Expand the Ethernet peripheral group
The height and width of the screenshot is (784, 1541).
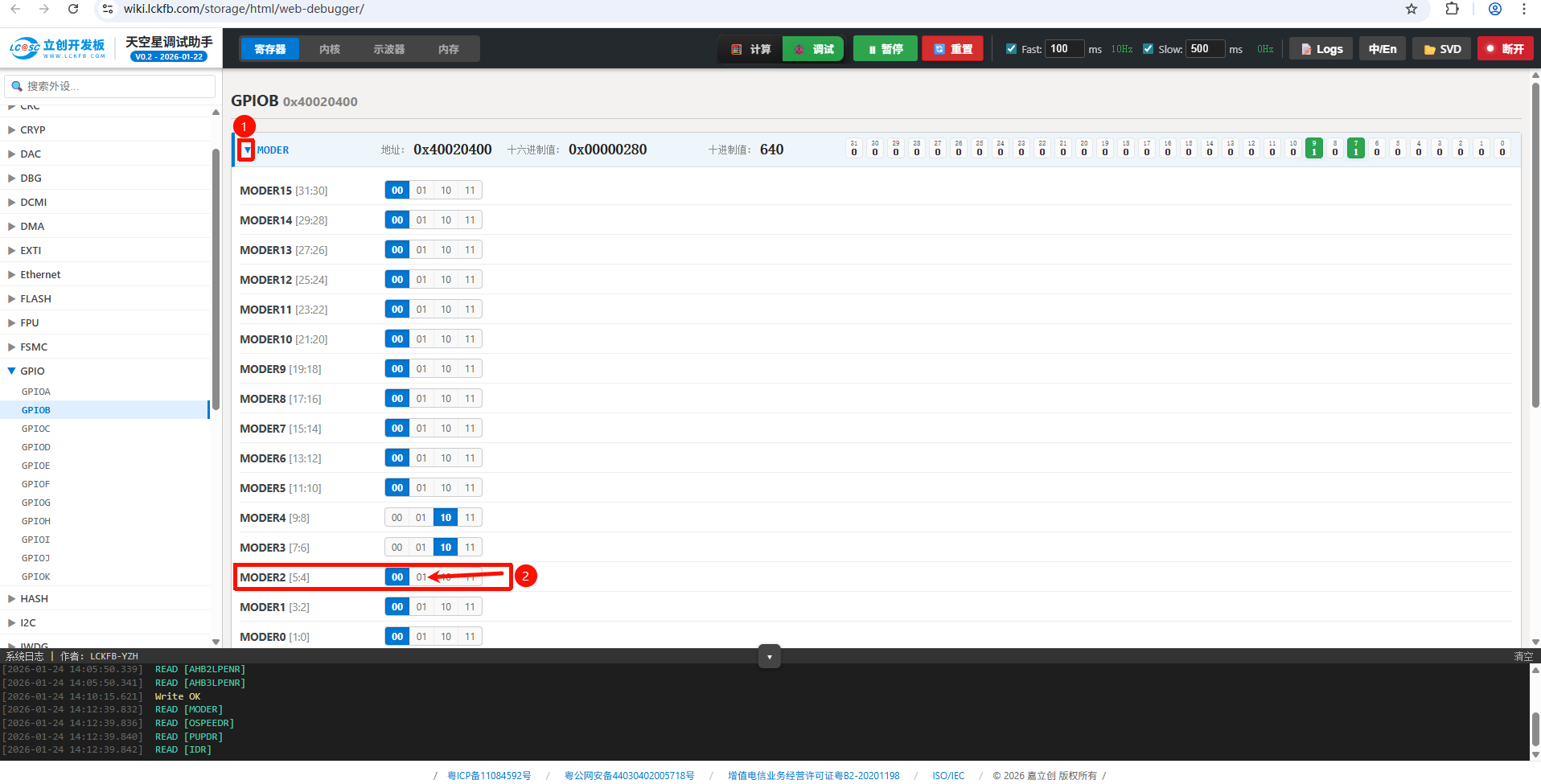(x=12, y=274)
